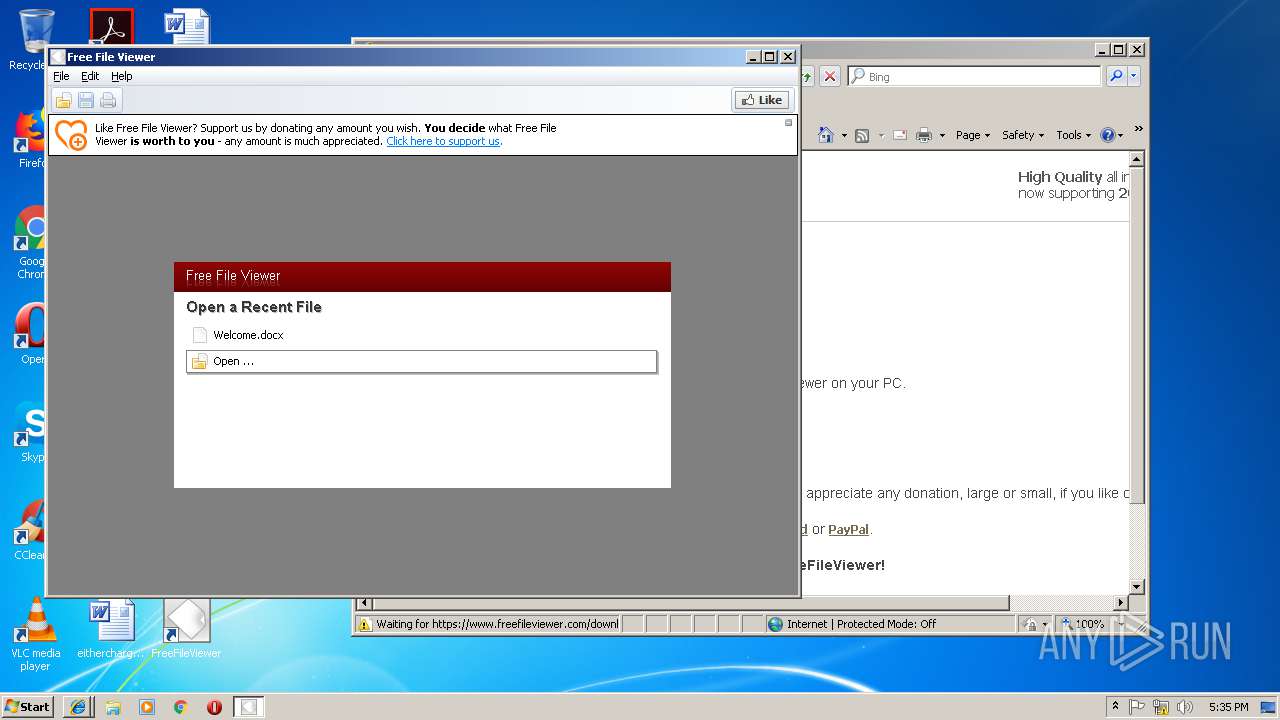1280x720 pixels.
Task: Click the PayPal link on the web page
Action: [848, 529]
